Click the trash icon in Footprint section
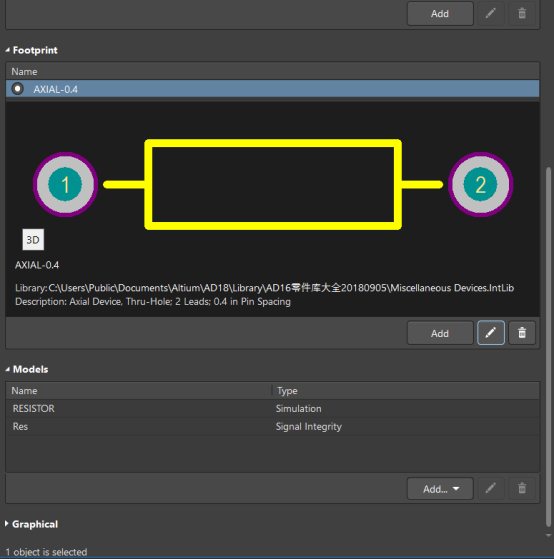The image size is (554, 559). [x=522, y=333]
